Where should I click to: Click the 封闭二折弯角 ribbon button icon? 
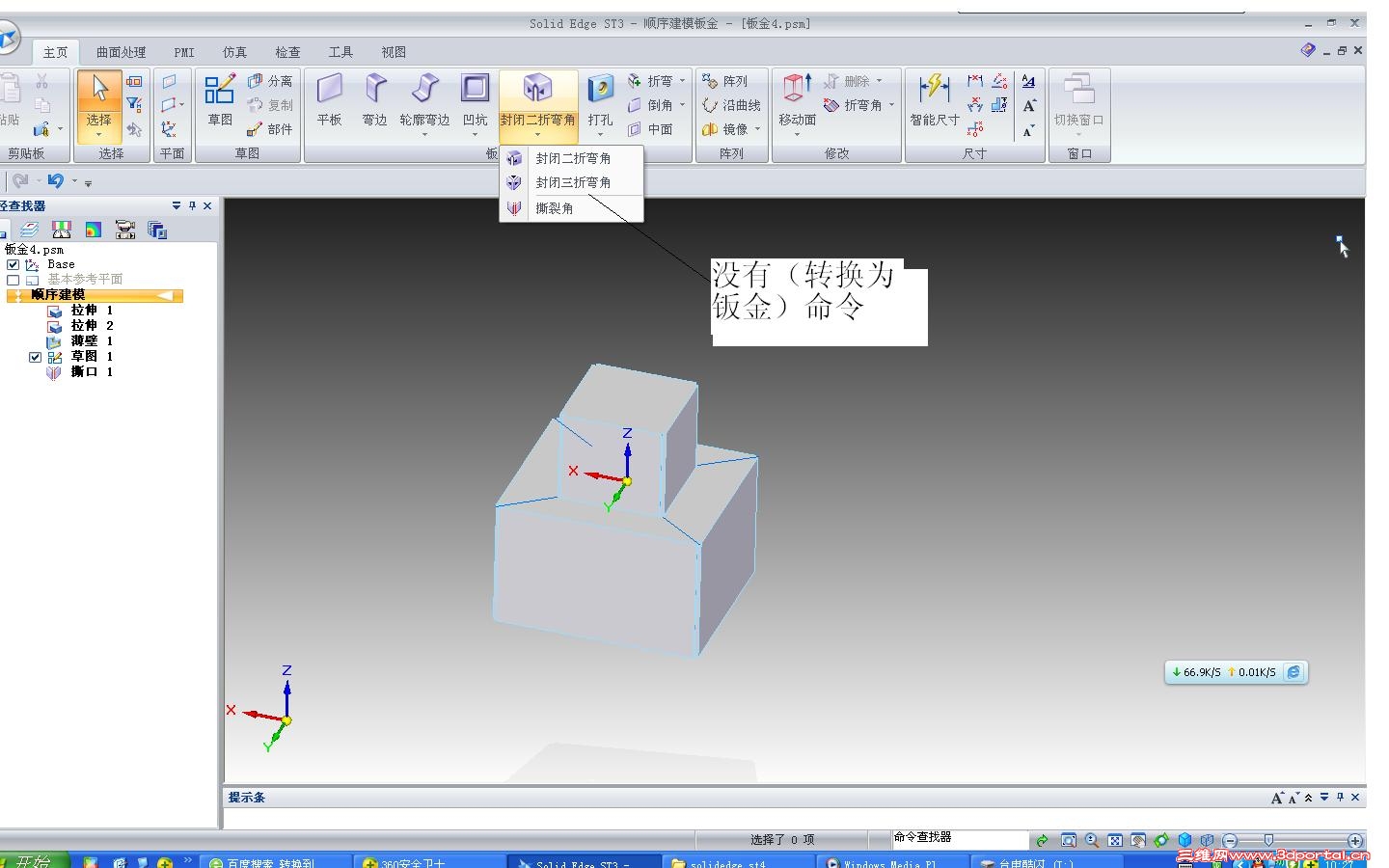[537, 89]
